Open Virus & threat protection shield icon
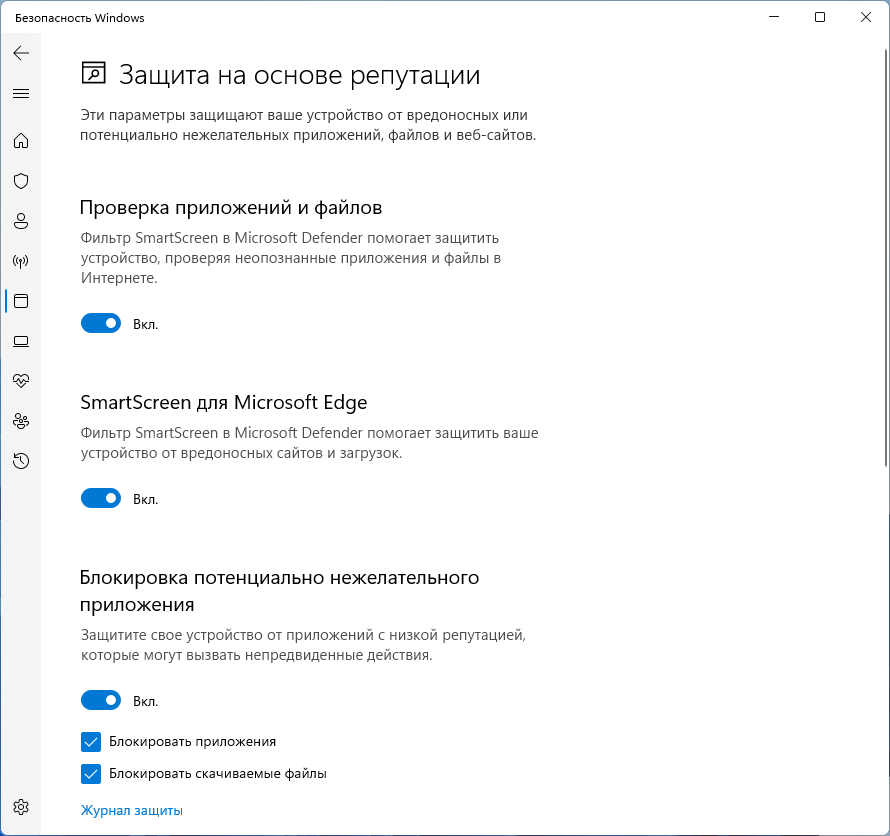890x836 pixels. tap(21, 181)
